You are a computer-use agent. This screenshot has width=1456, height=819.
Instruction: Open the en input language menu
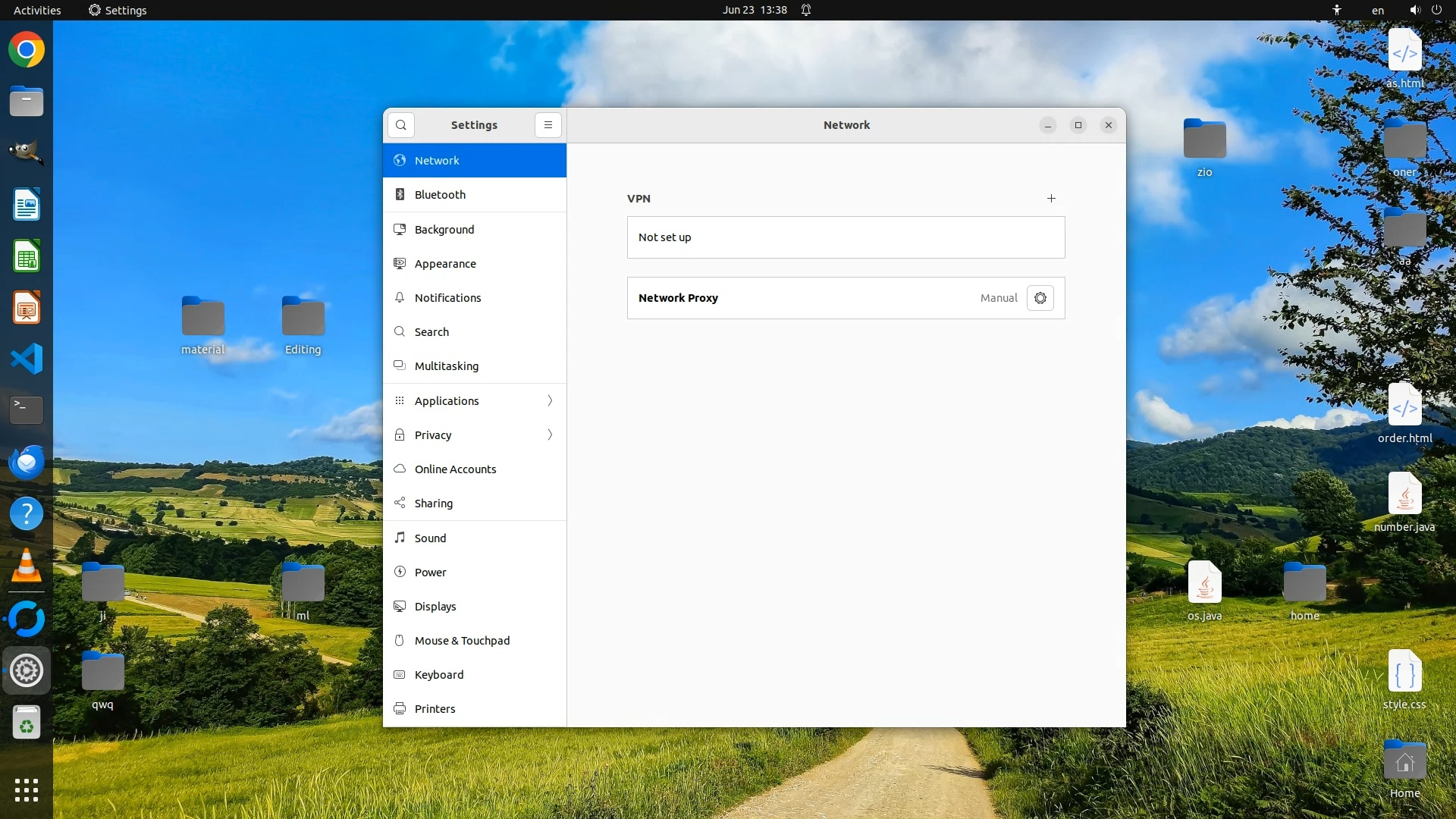pos(1377,11)
